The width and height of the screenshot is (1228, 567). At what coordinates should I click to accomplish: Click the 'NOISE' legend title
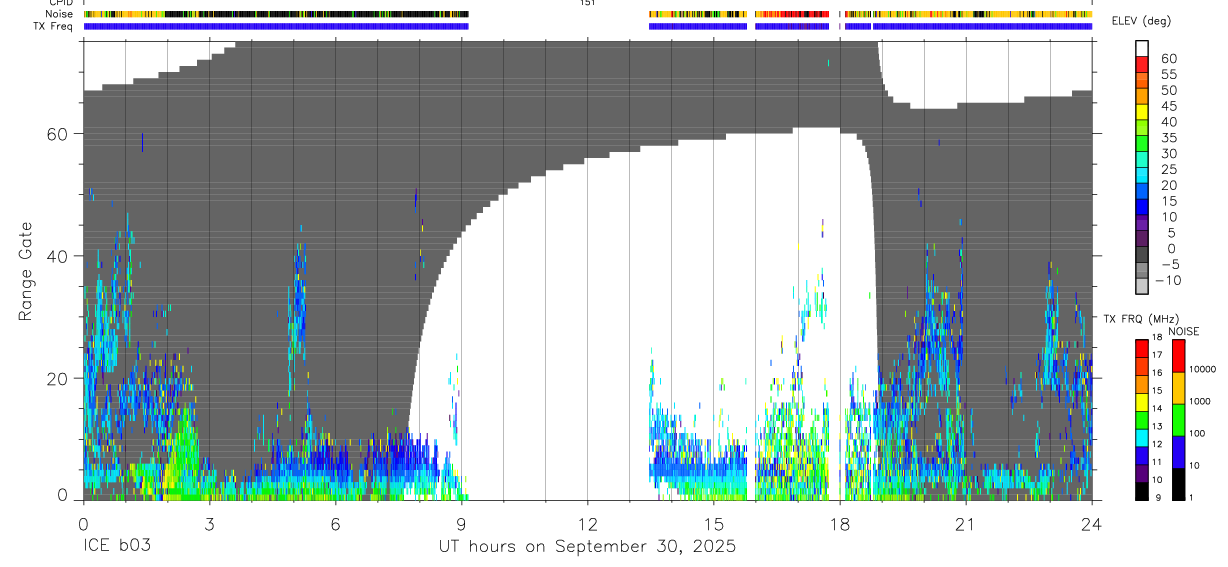[1183, 331]
